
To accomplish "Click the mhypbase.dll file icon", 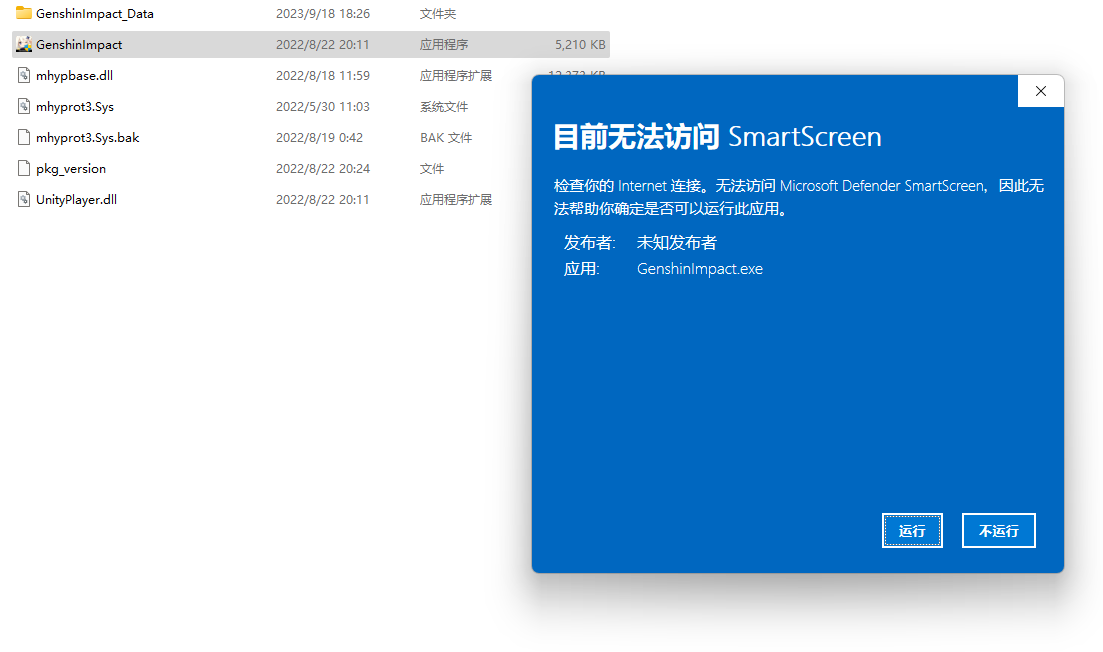I will pos(24,76).
